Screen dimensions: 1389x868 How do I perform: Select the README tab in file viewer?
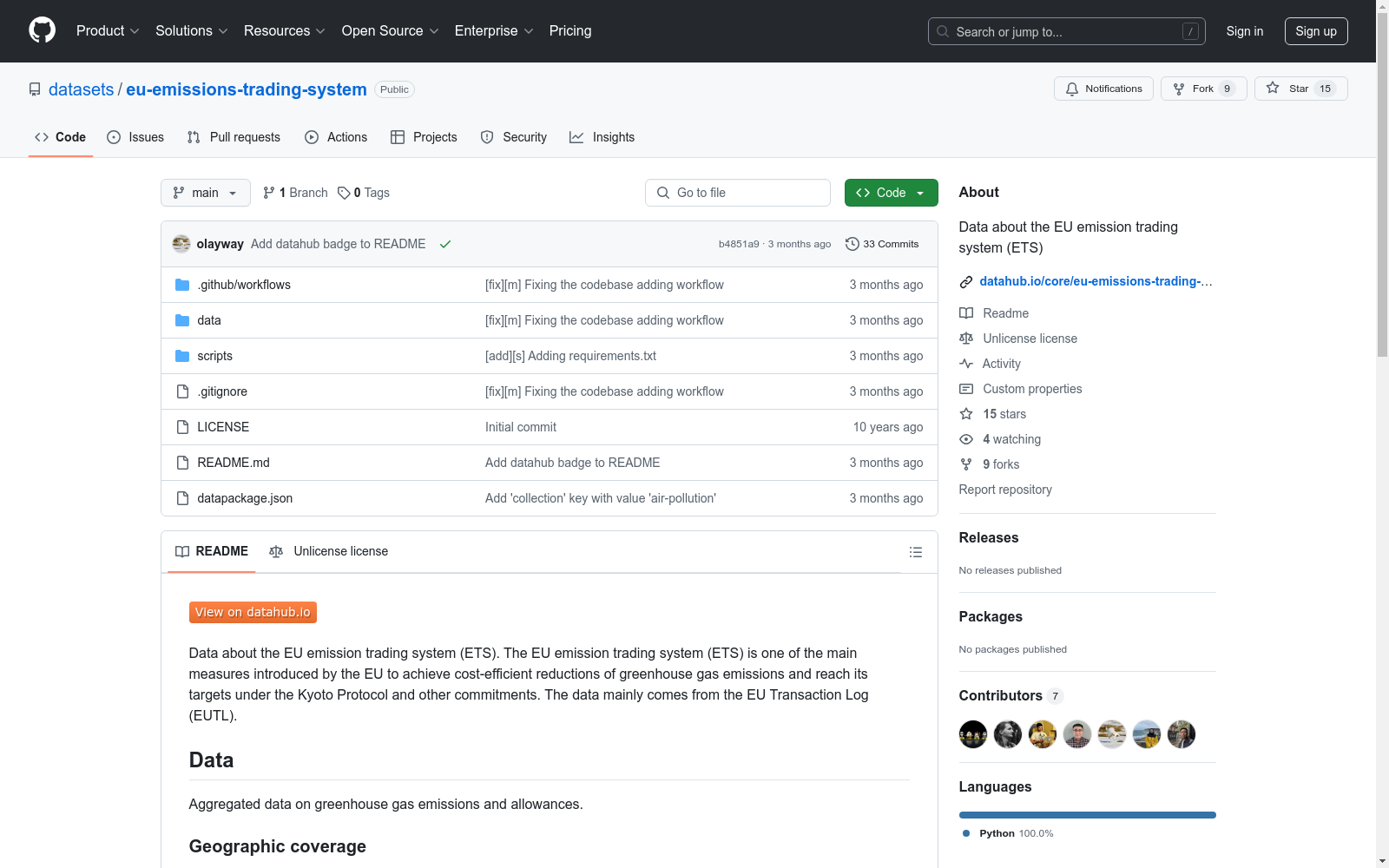(212, 552)
